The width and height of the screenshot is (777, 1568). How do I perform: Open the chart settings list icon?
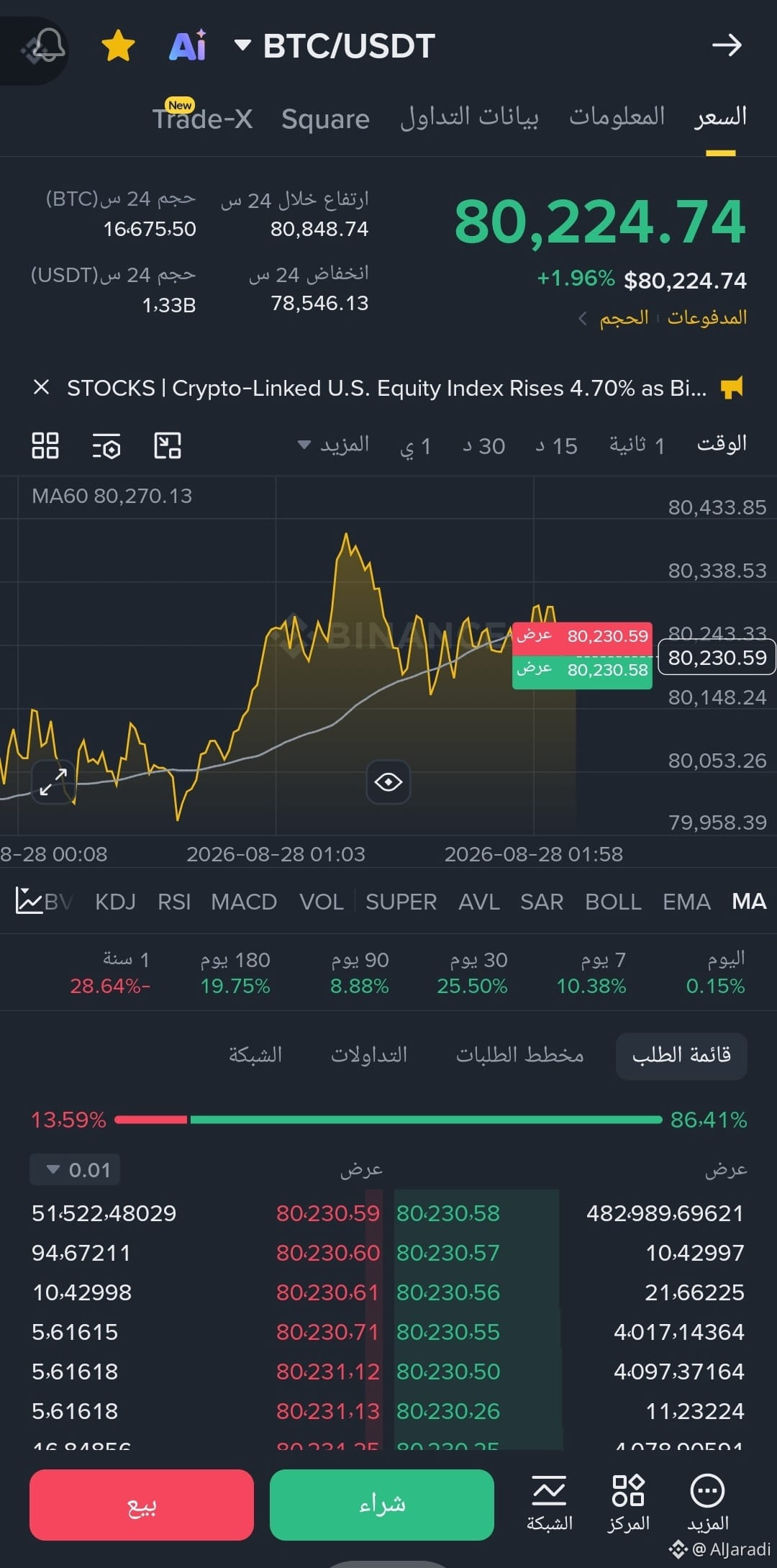(x=106, y=446)
